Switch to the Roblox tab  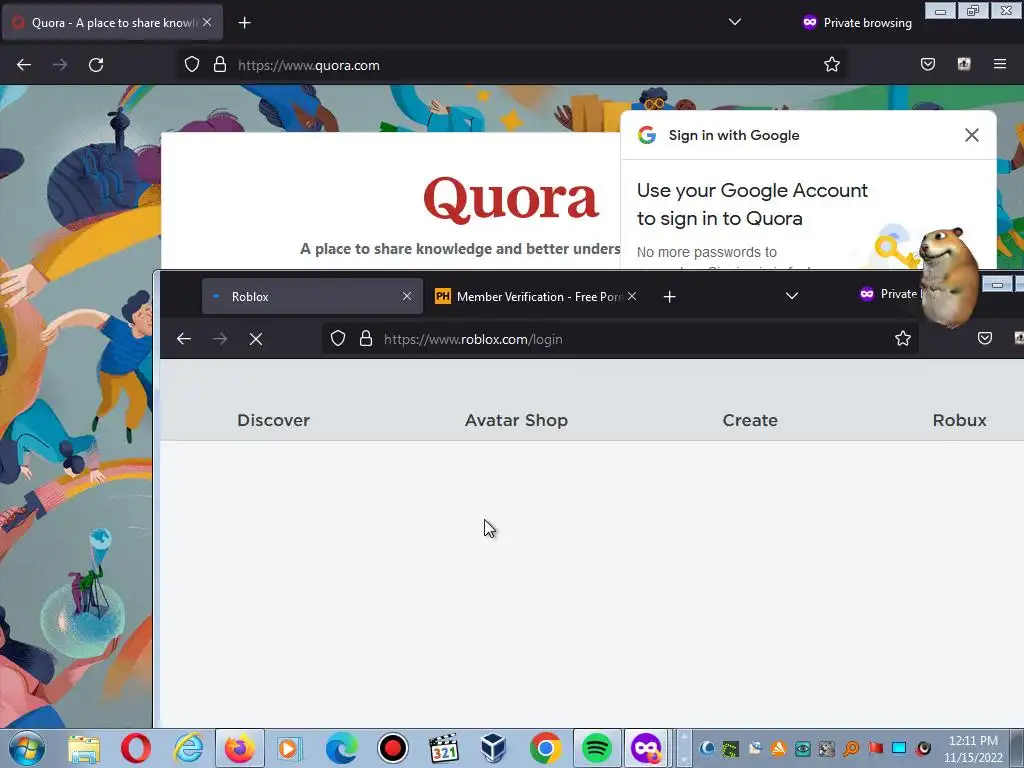[x=312, y=296]
